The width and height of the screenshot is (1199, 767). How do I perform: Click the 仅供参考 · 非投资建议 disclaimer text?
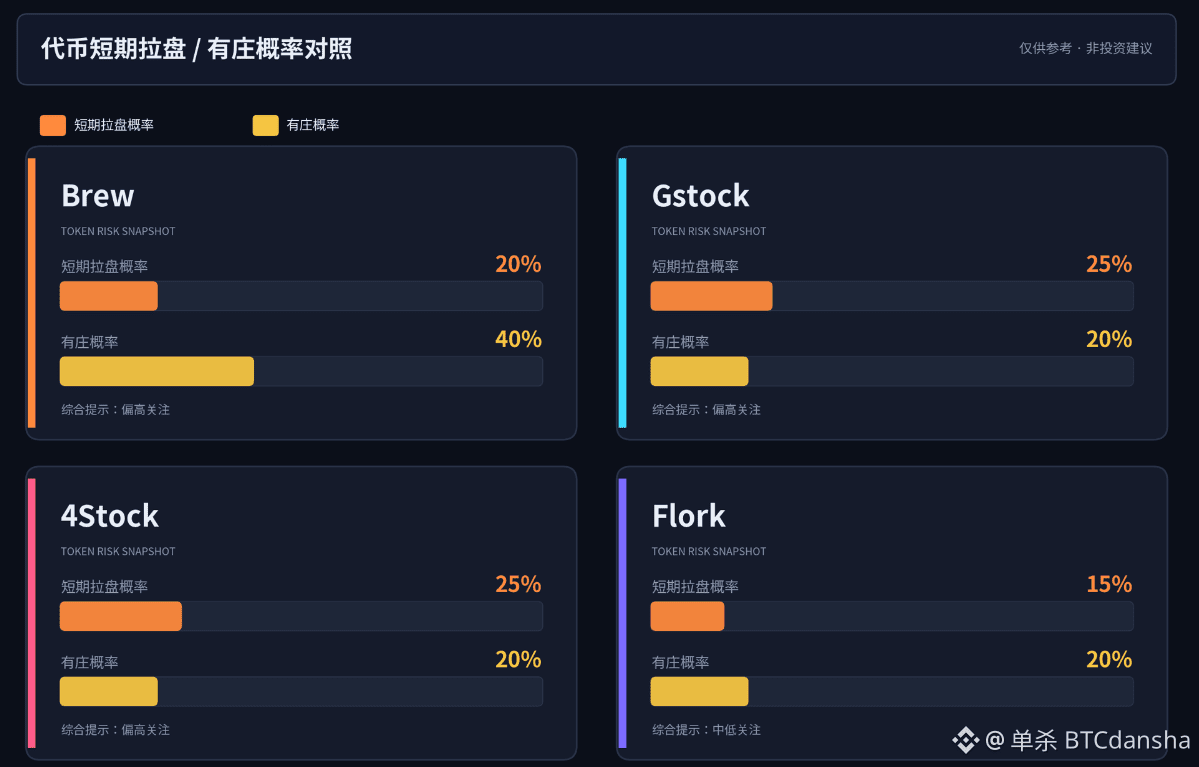click(1085, 48)
